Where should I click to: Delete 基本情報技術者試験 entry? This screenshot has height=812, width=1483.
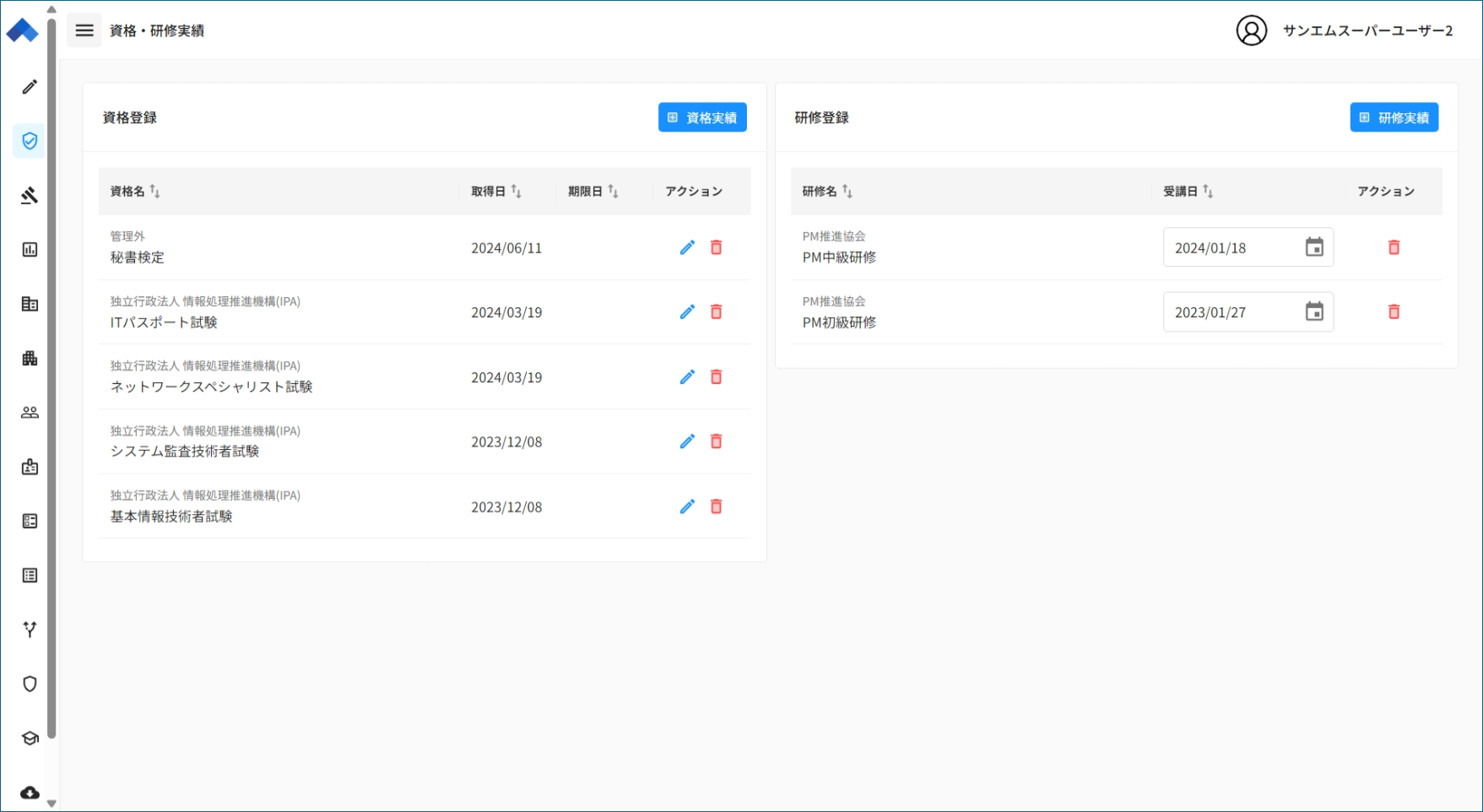click(717, 506)
